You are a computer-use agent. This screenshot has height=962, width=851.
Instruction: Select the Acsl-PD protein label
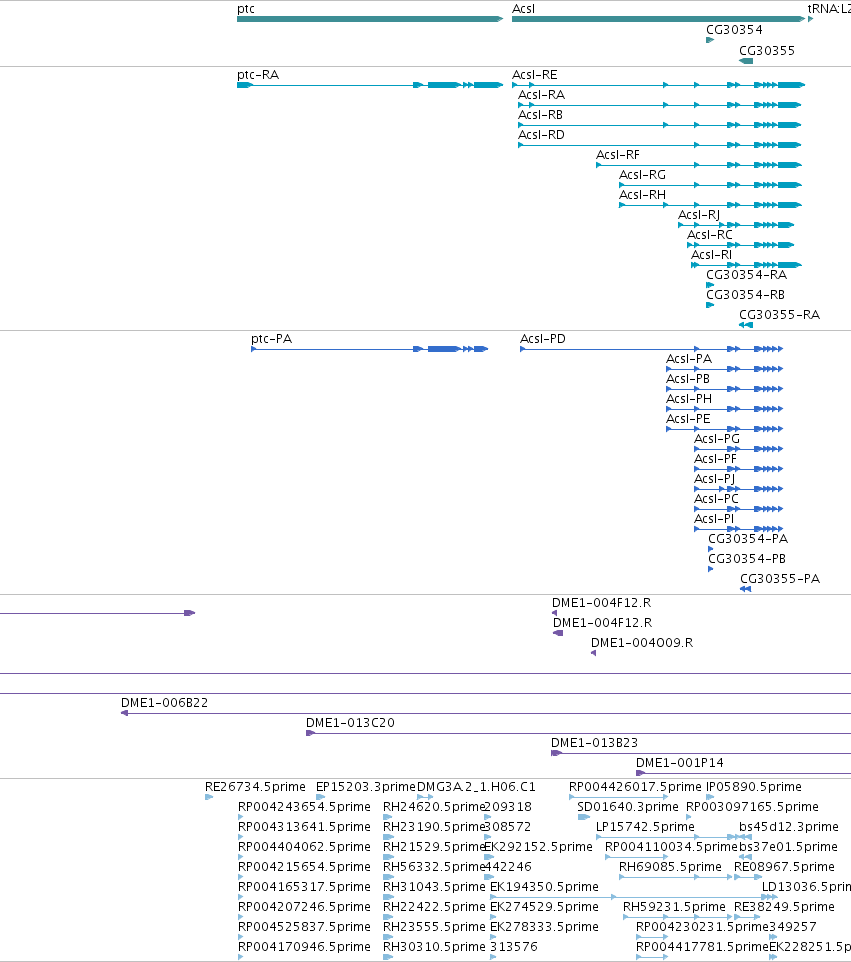(x=542, y=339)
